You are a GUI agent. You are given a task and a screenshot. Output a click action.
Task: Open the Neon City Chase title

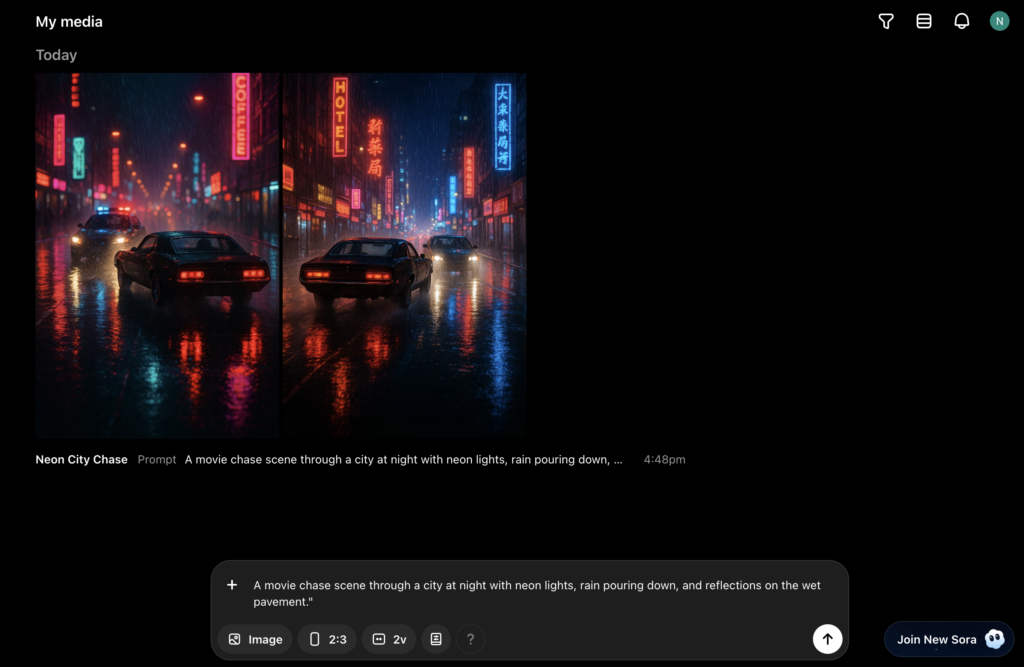[81, 460]
